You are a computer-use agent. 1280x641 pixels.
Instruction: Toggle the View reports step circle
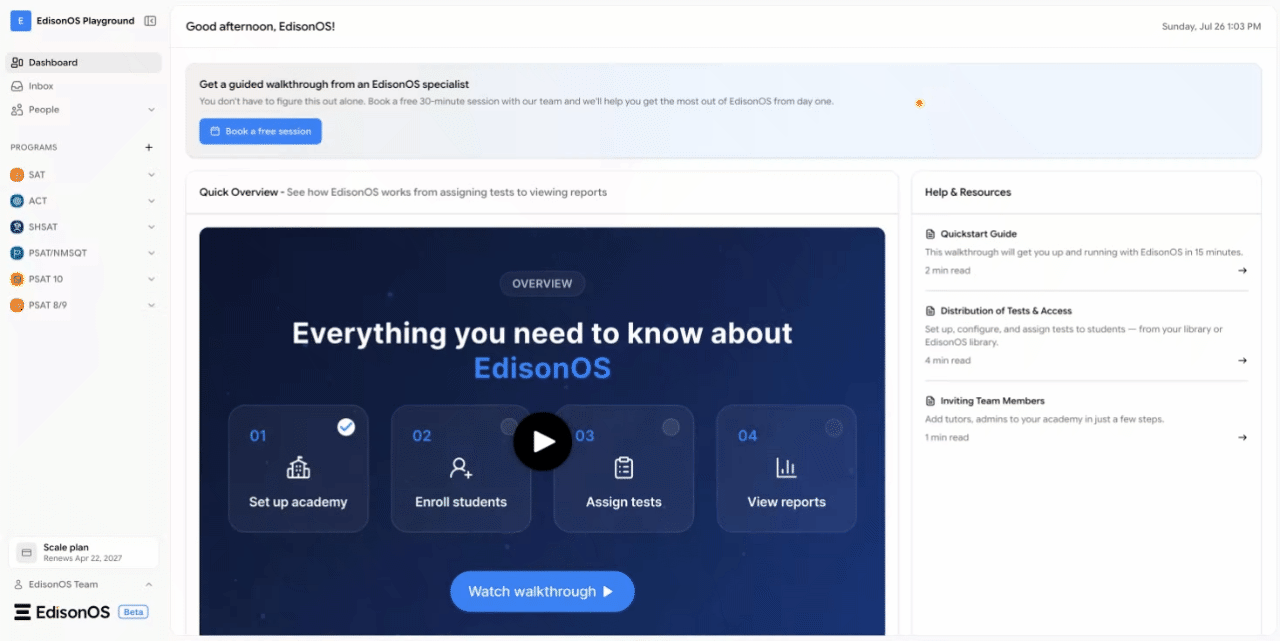pyautogui.click(x=834, y=427)
